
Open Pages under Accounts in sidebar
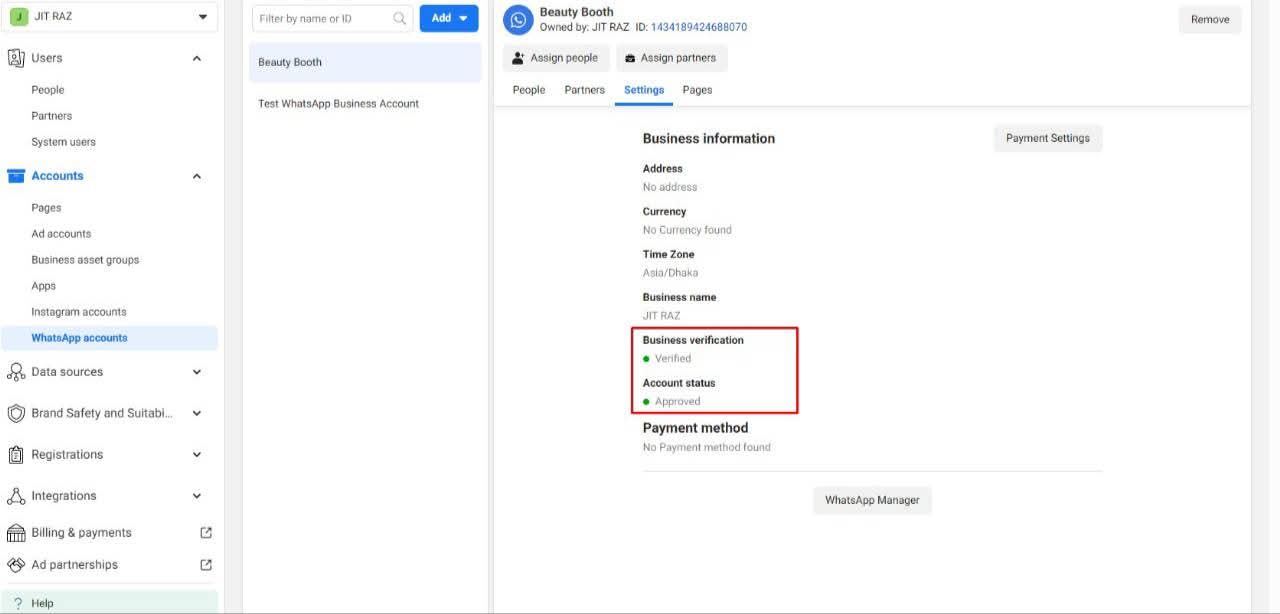tap(46, 208)
